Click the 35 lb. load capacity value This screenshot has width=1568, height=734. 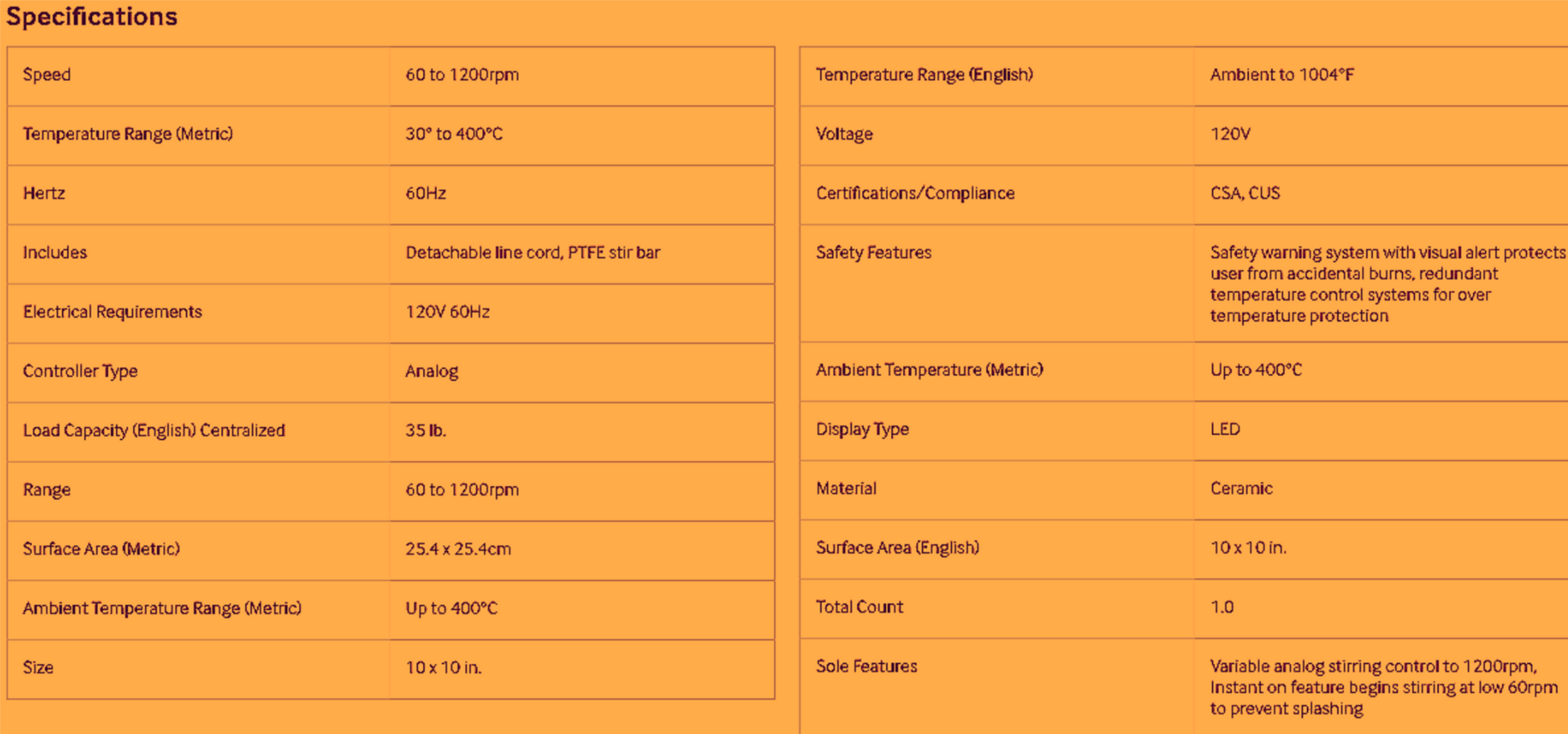425,431
